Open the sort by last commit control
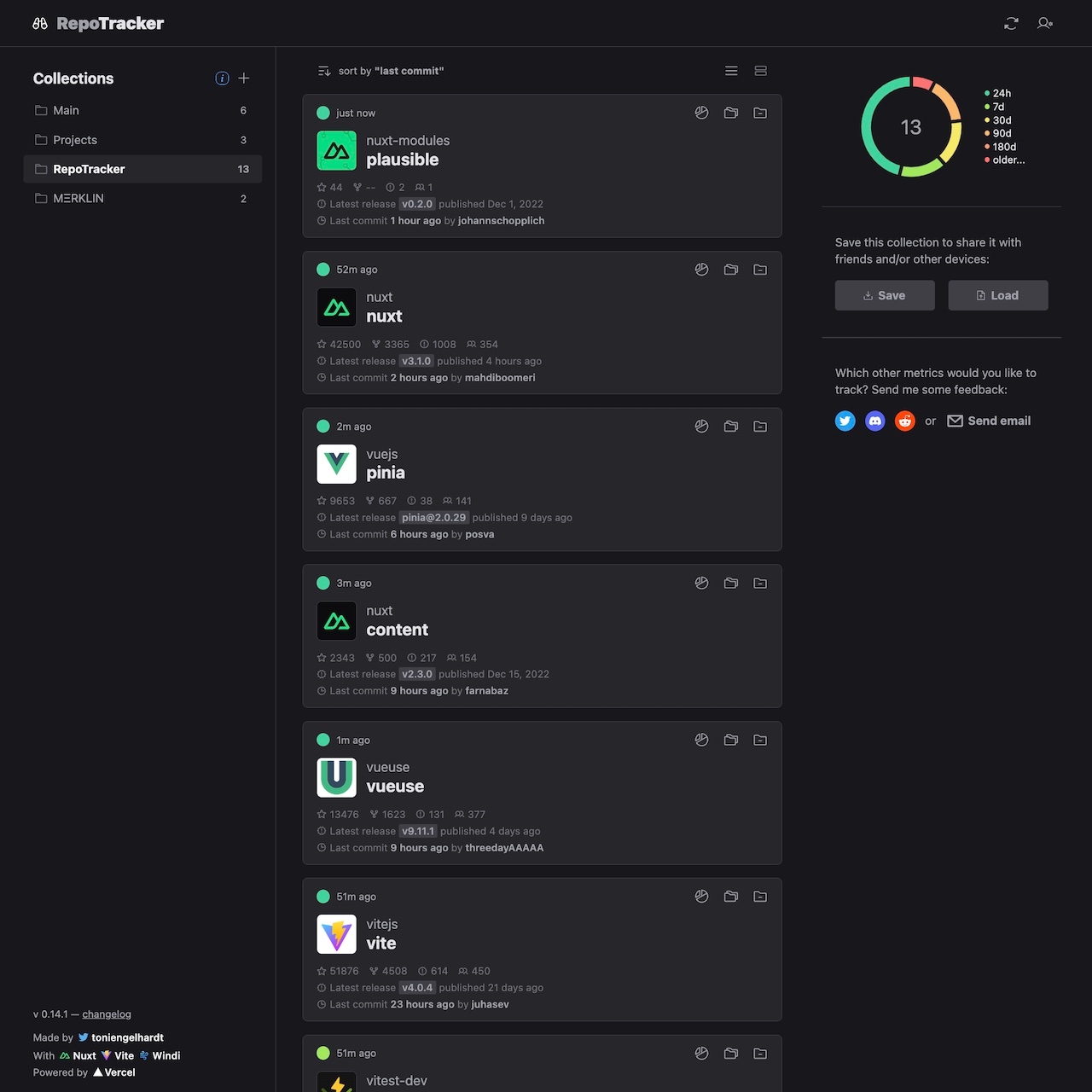The image size is (1092, 1092). (380, 71)
